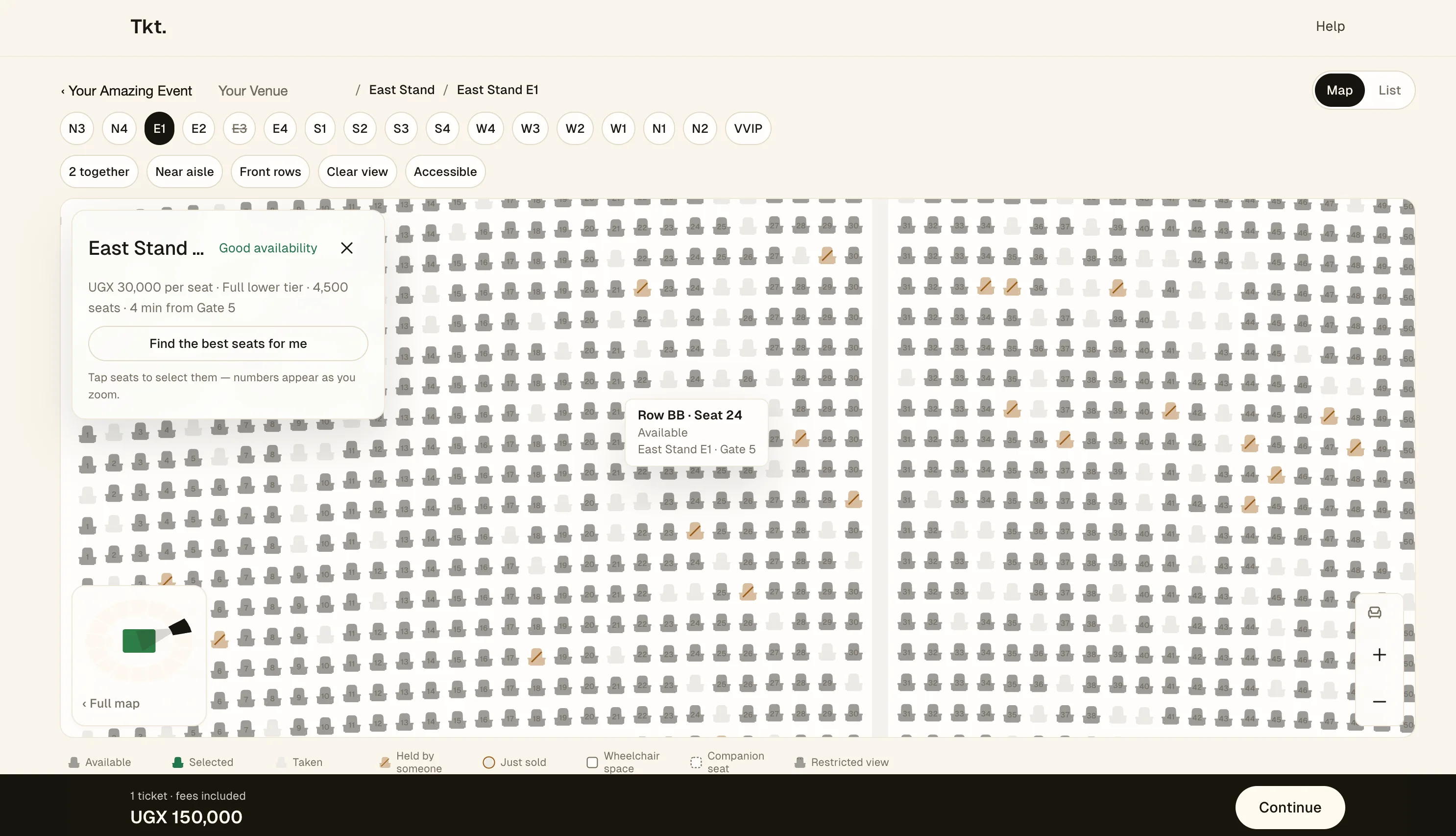
Task: Switch to section E4
Action: pos(280,128)
